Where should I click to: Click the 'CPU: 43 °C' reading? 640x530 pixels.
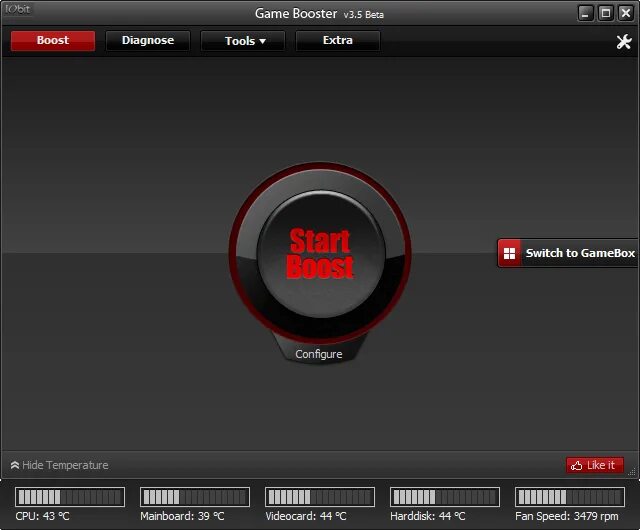pyautogui.click(x=42, y=516)
